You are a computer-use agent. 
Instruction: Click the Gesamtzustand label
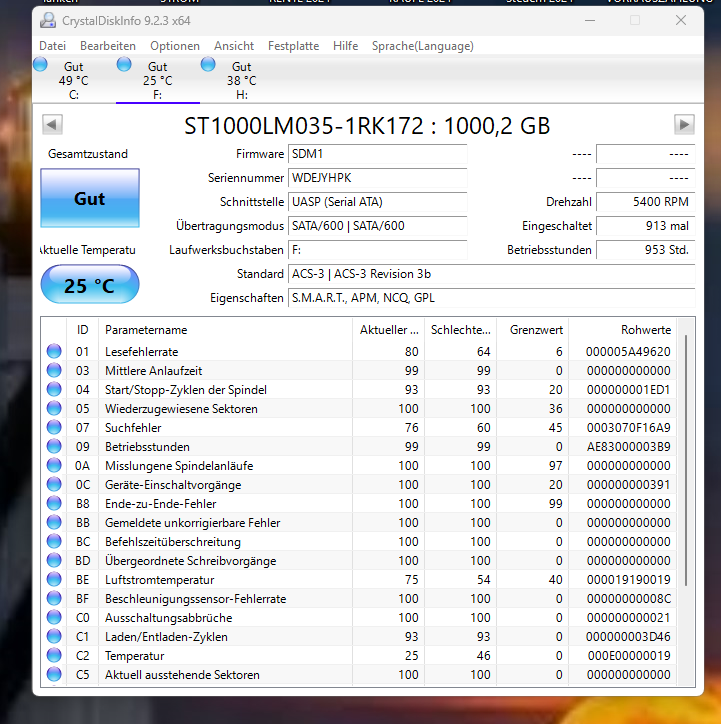[88, 154]
